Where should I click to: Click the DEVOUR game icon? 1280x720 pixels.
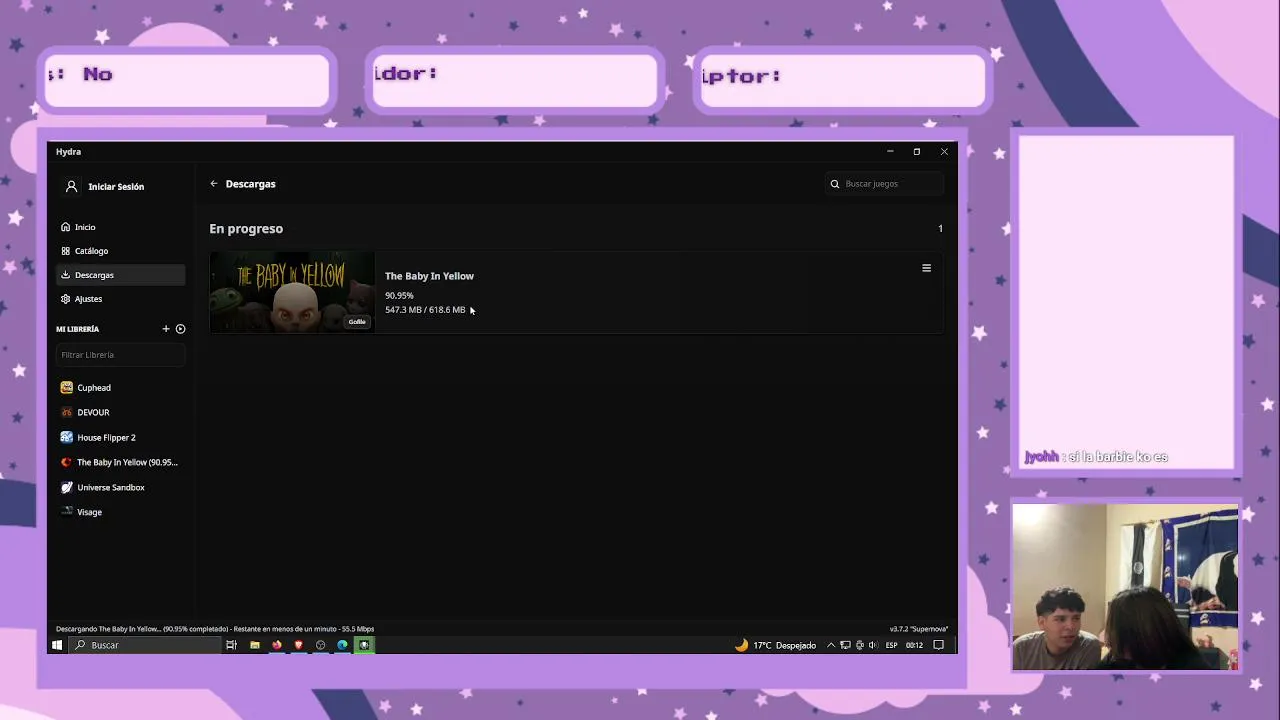click(x=67, y=412)
